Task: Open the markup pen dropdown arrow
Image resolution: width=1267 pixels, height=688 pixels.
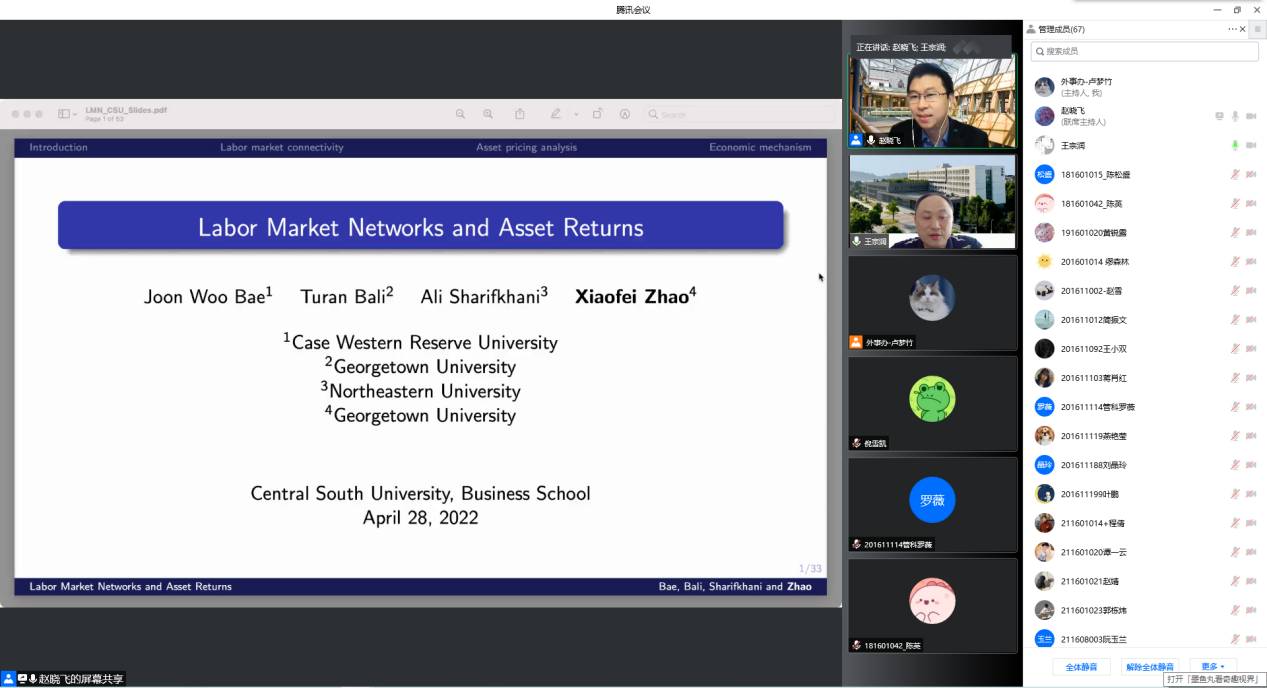Action: (x=576, y=114)
